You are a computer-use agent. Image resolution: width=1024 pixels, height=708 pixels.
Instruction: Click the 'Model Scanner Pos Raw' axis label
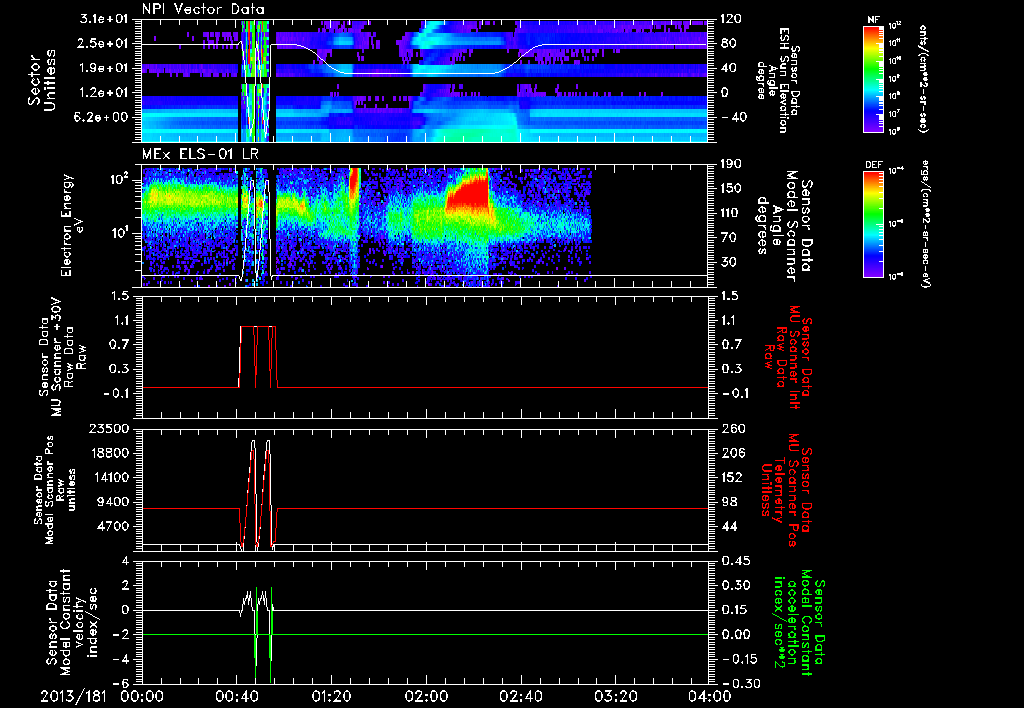click(54, 490)
